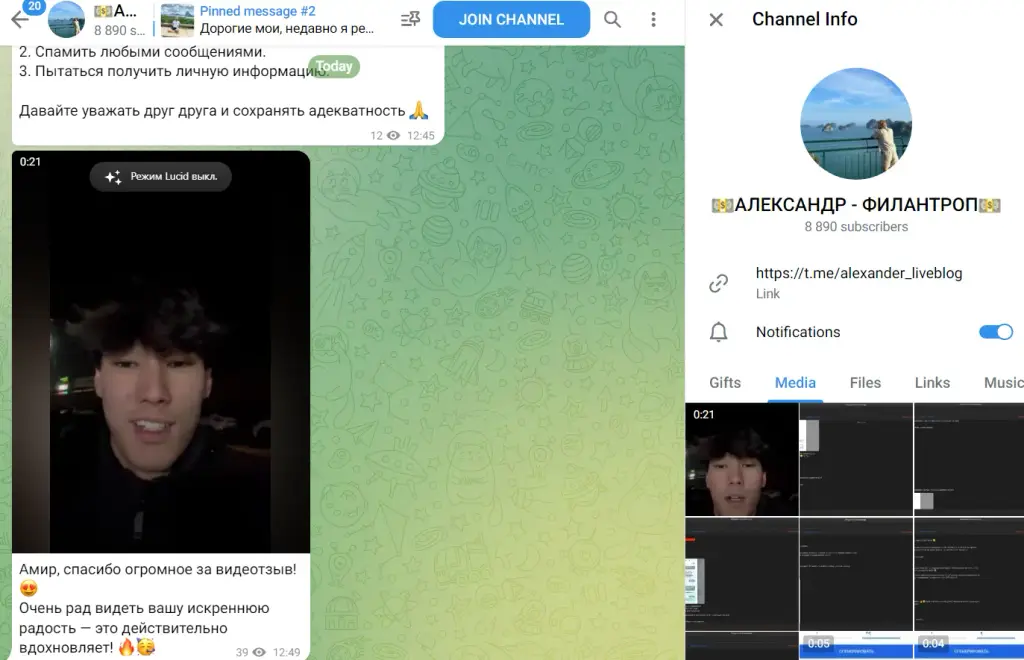1024x660 pixels.
Task: Click the Today date badge
Action: [334, 66]
